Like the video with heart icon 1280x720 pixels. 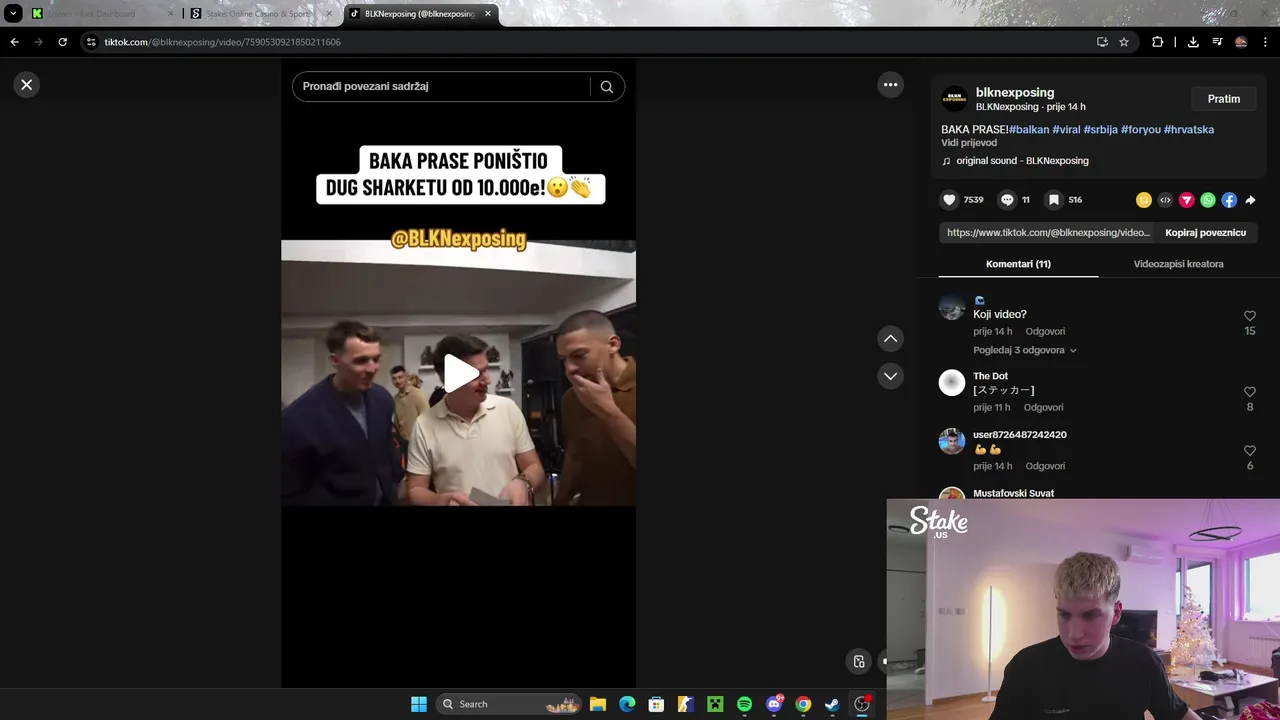click(x=949, y=200)
